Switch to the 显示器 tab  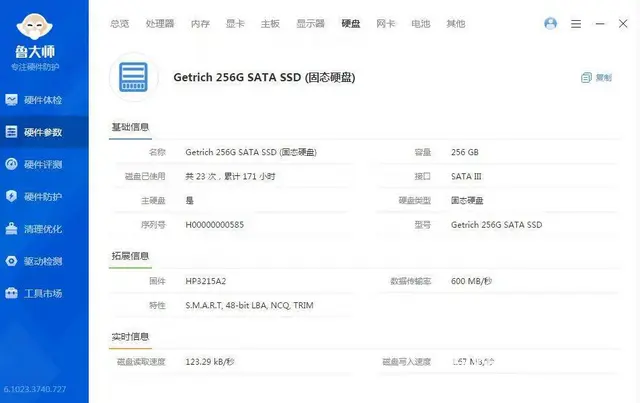pyautogui.click(x=311, y=24)
